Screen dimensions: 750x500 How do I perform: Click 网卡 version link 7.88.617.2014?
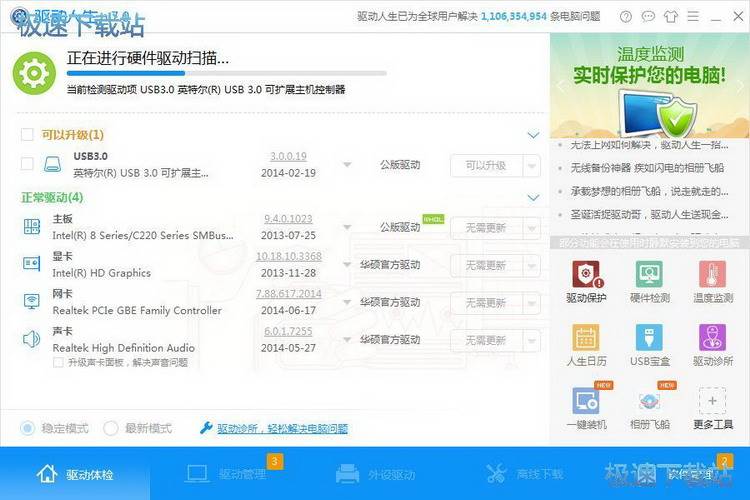pos(288,294)
